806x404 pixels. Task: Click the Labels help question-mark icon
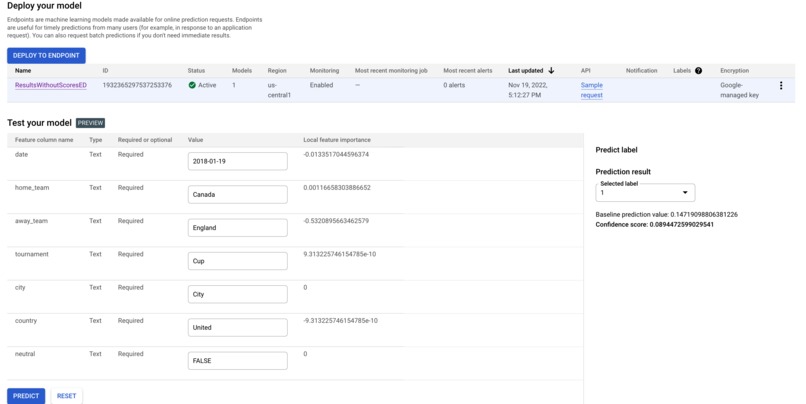coord(699,71)
